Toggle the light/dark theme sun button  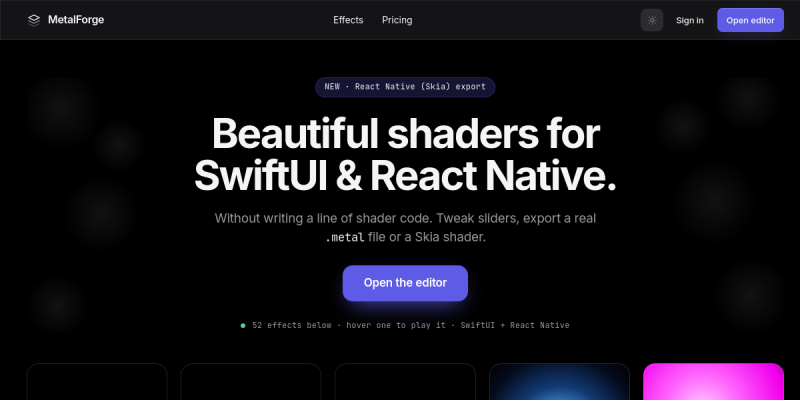(652, 20)
